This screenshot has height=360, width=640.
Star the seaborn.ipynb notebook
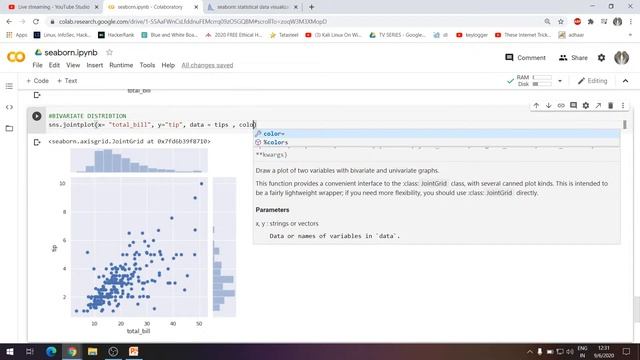[109, 52]
